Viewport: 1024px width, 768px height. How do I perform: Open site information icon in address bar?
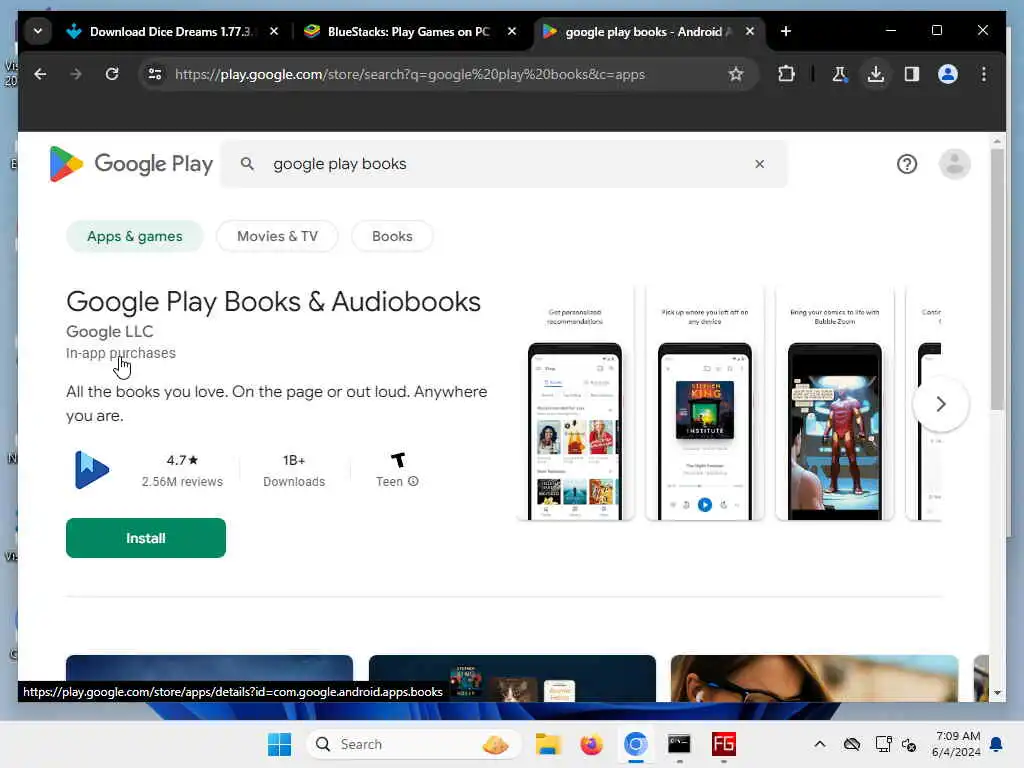tap(155, 74)
